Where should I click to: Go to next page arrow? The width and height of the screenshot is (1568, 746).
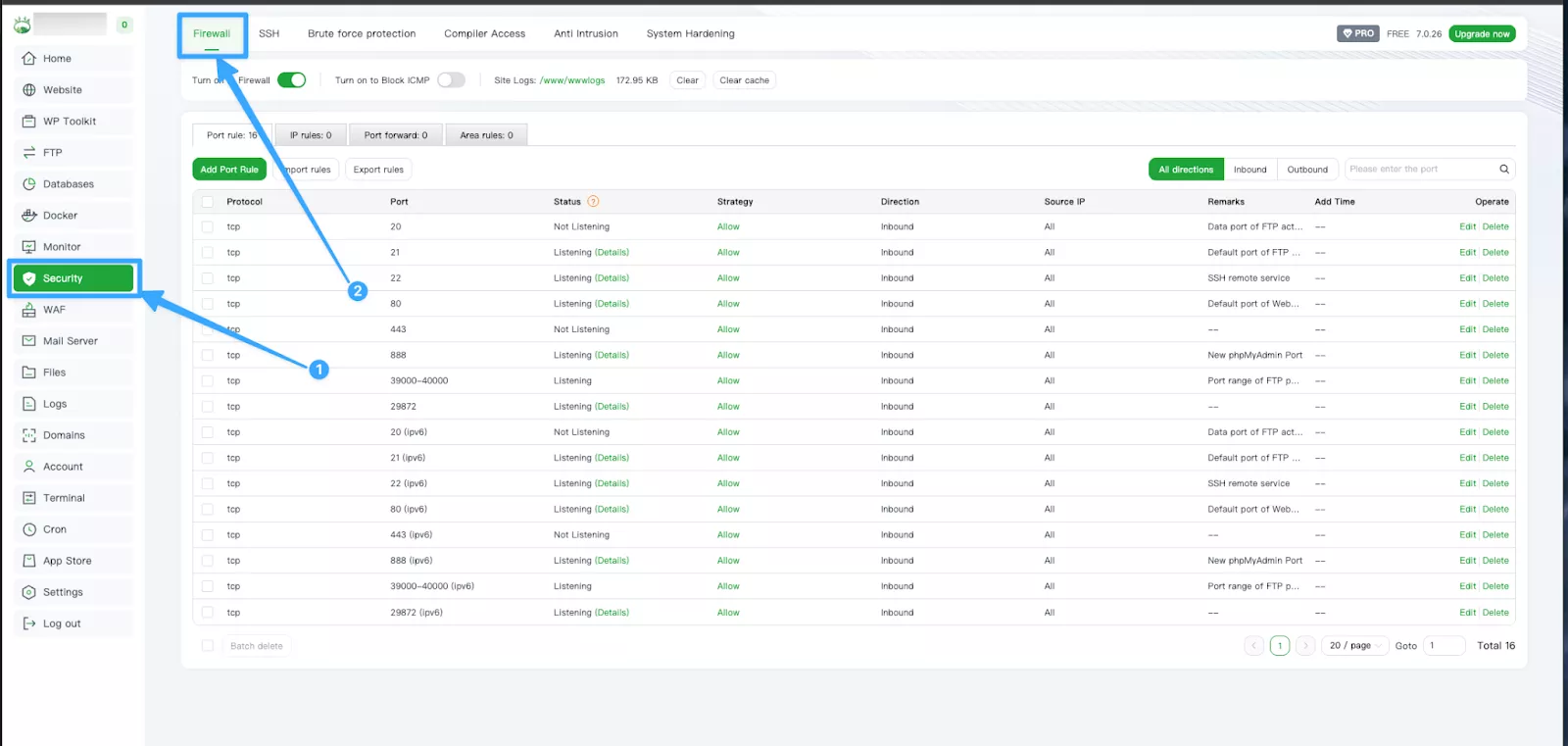(1305, 646)
